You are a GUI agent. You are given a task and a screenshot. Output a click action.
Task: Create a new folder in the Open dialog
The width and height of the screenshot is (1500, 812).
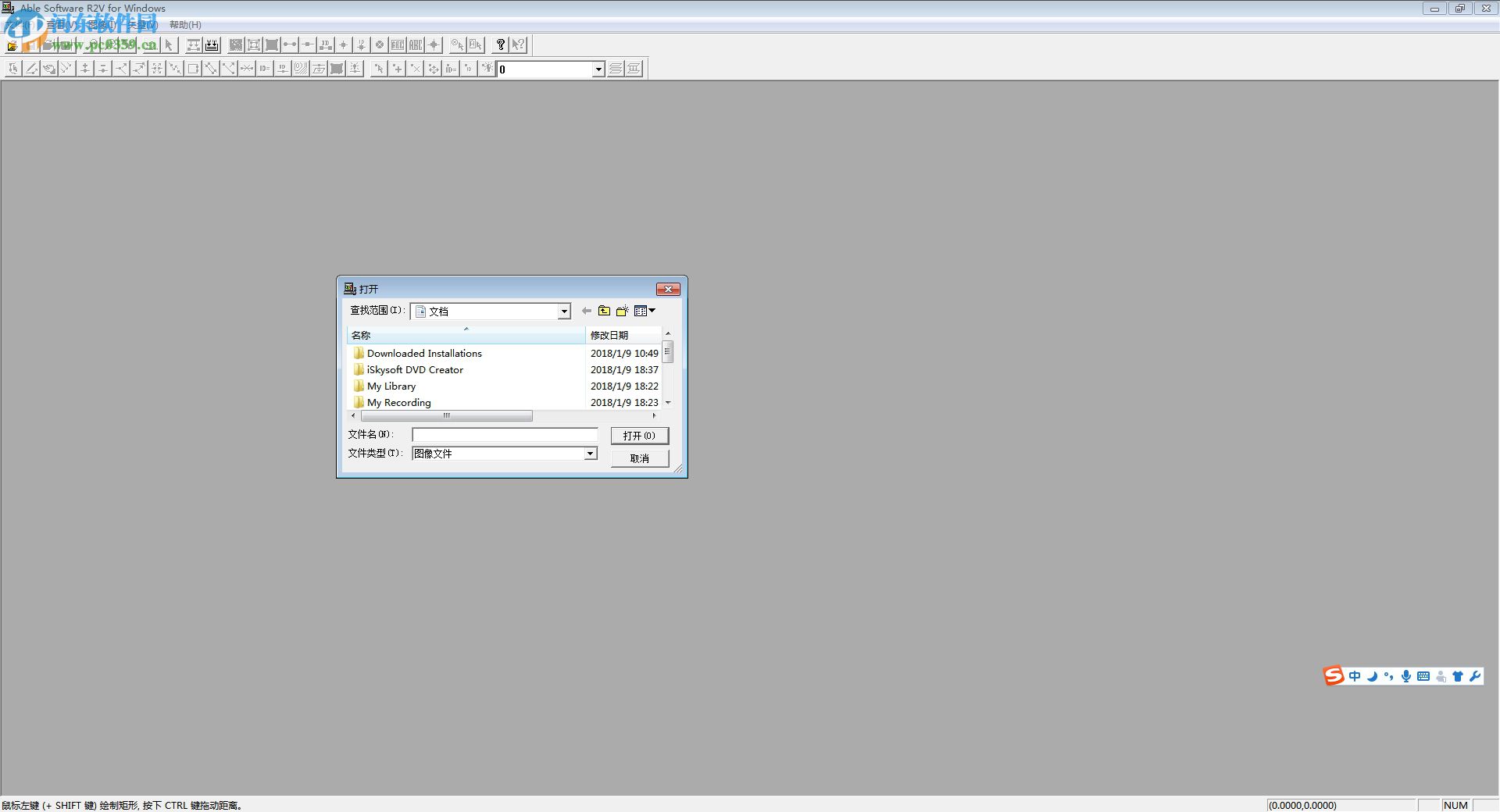(623, 310)
